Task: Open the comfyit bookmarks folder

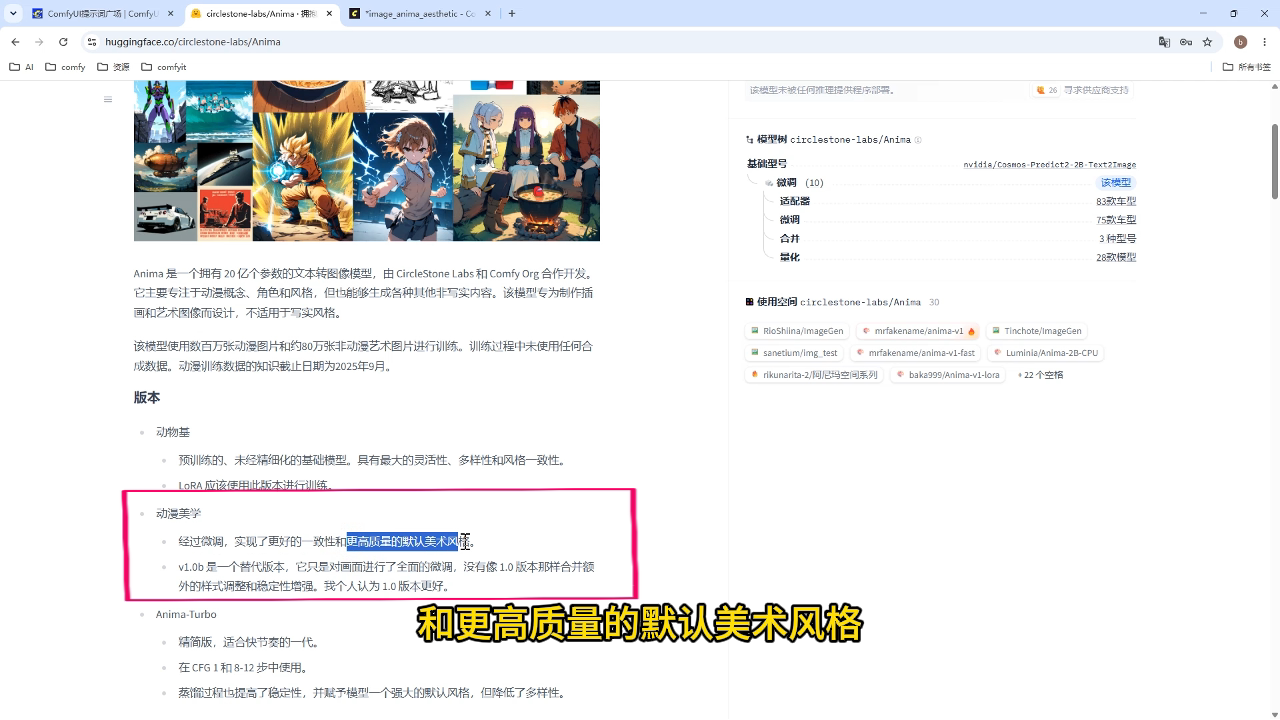Action: pos(164,67)
